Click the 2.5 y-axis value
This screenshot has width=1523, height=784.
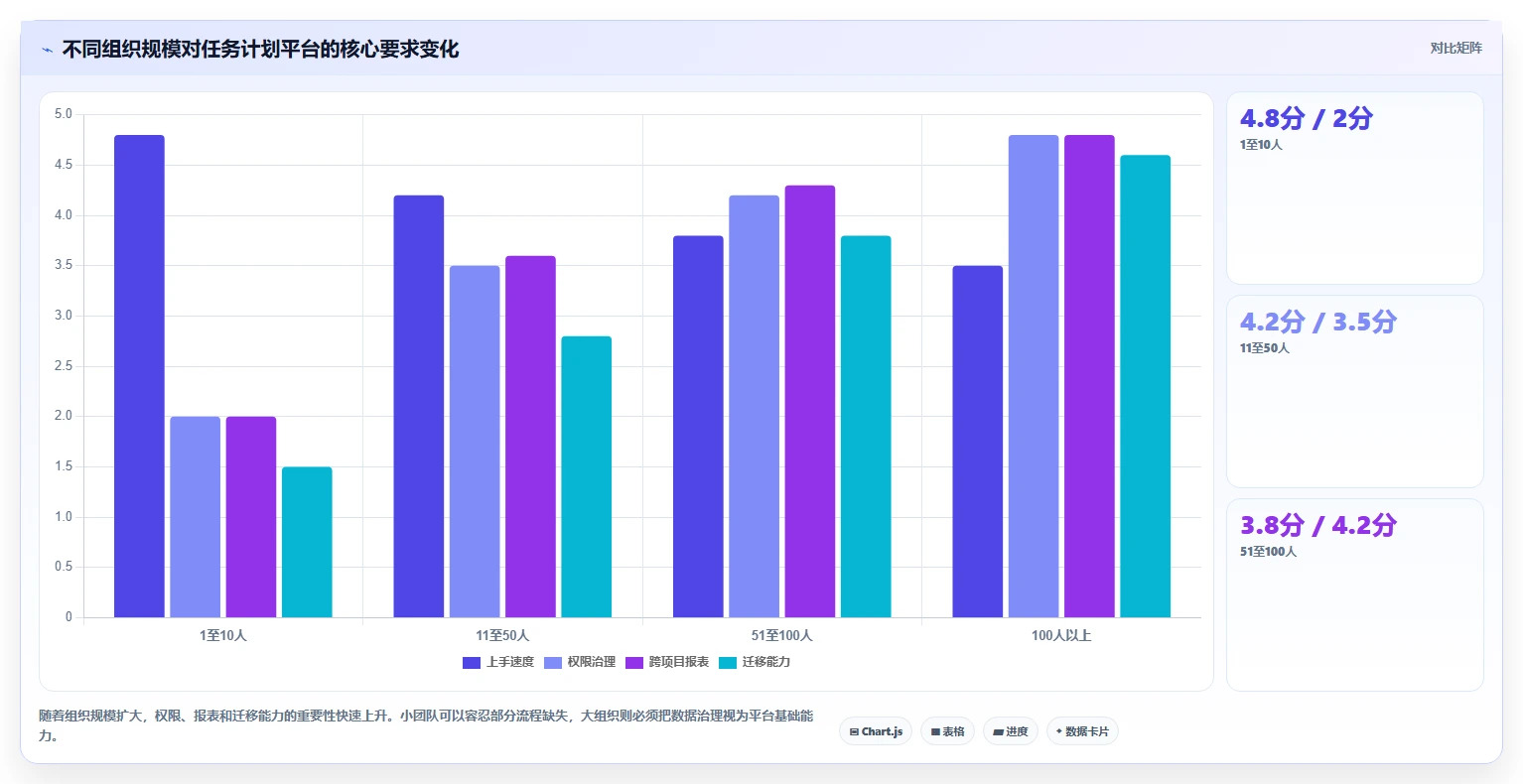click(64, 366)
